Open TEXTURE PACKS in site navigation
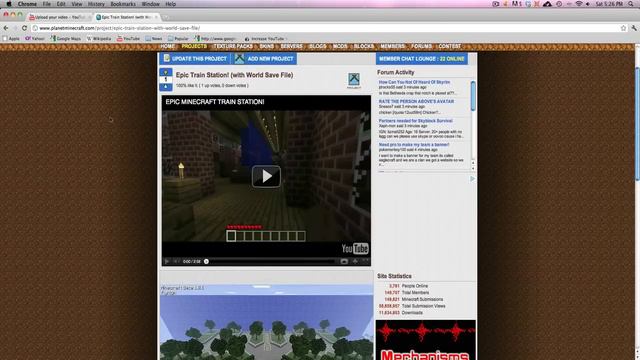 click(233, 47)
